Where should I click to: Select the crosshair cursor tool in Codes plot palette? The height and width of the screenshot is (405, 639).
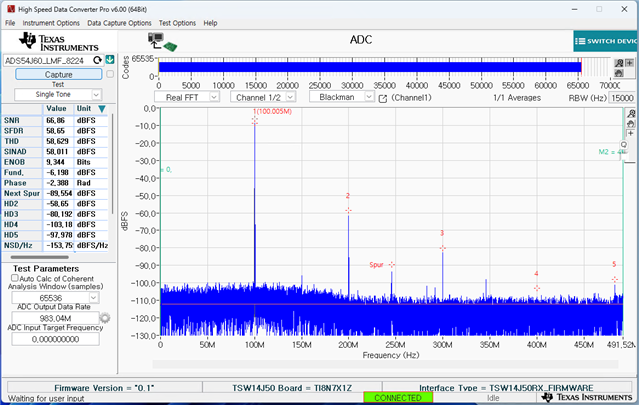tap(630, 63)
